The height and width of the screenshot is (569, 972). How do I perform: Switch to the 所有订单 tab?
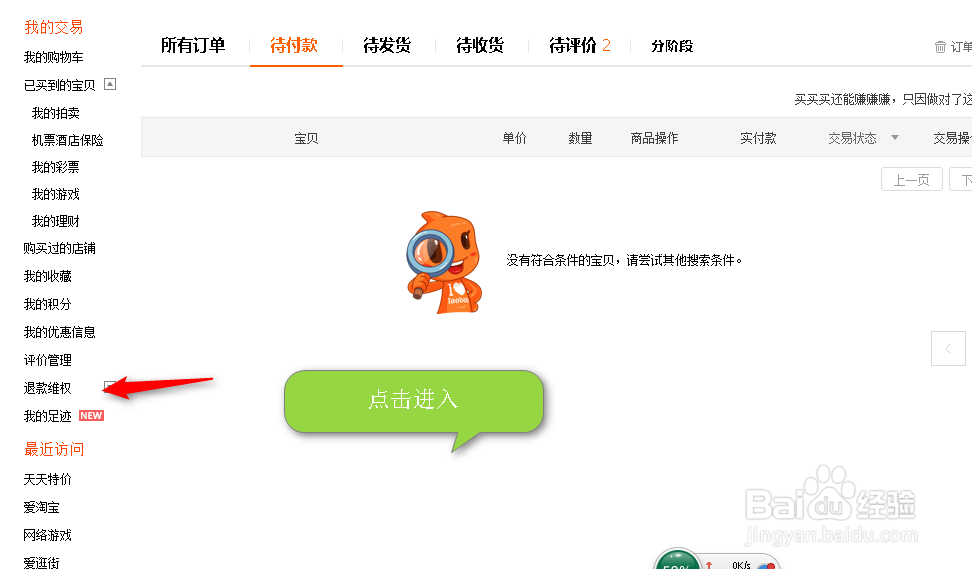tap(193, 45)
